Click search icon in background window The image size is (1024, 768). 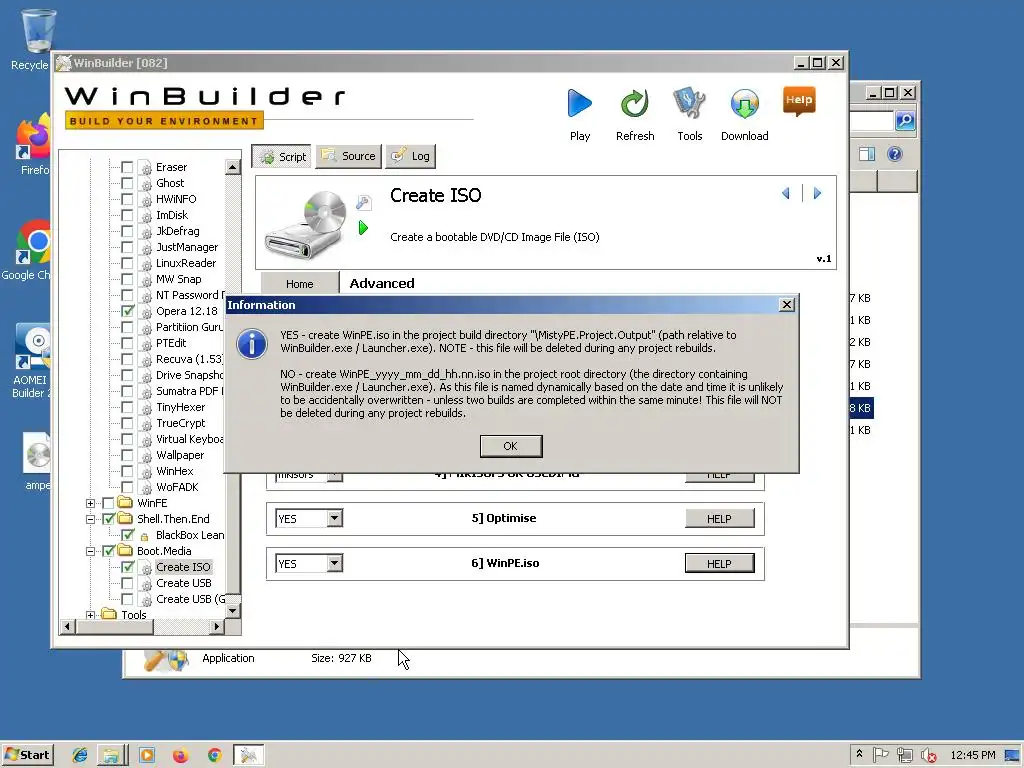pyautogui.click(x=904, y=121)
